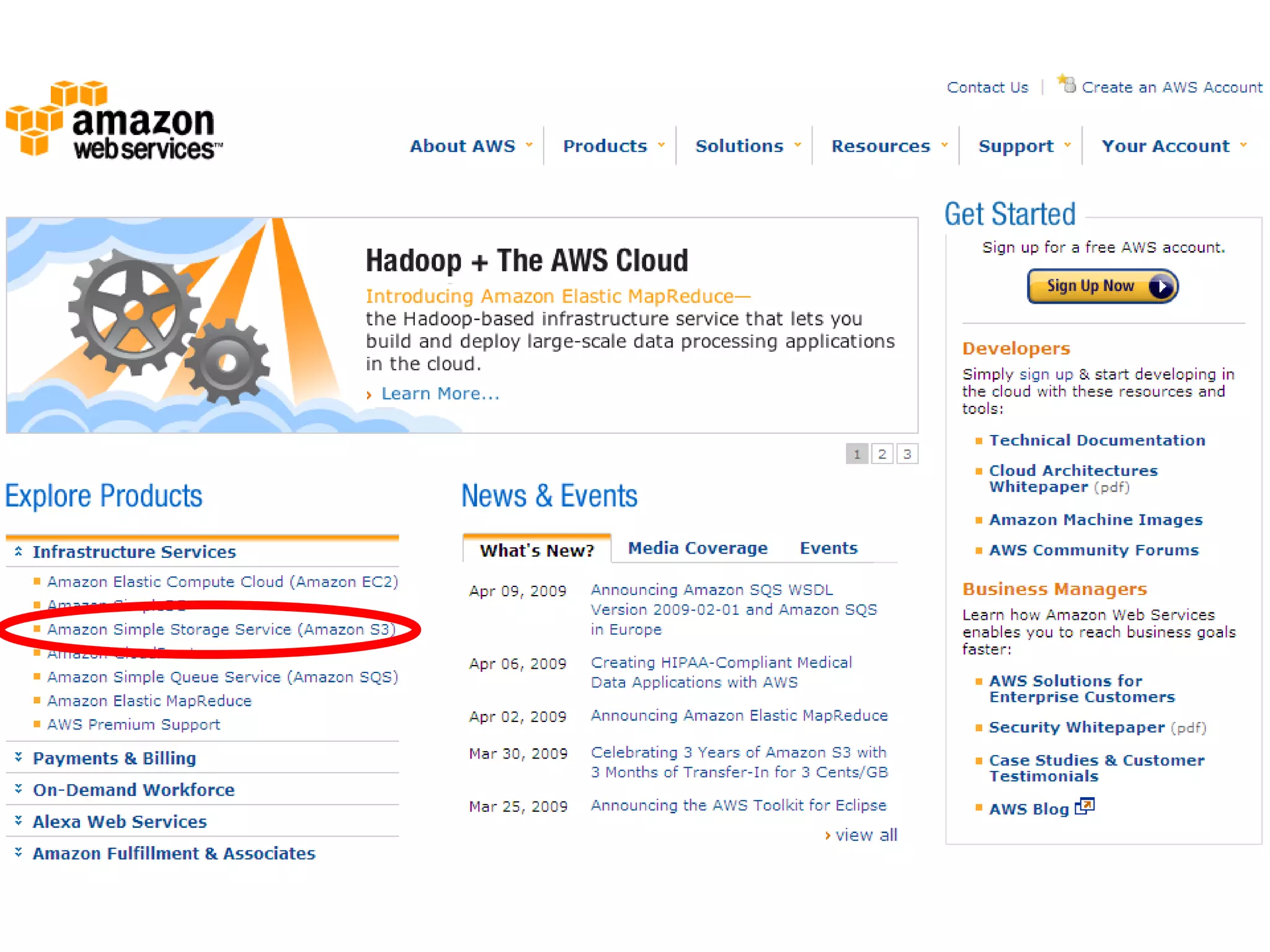Open Amazon Elastic Compute Cloud (Amazon EC2)

point(223,581)
